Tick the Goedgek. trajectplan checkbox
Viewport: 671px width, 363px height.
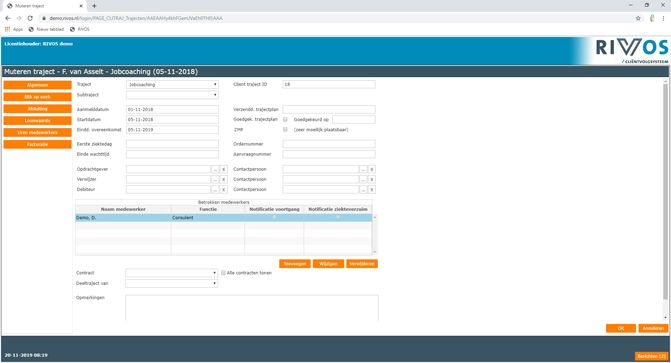tap(285, 119)
